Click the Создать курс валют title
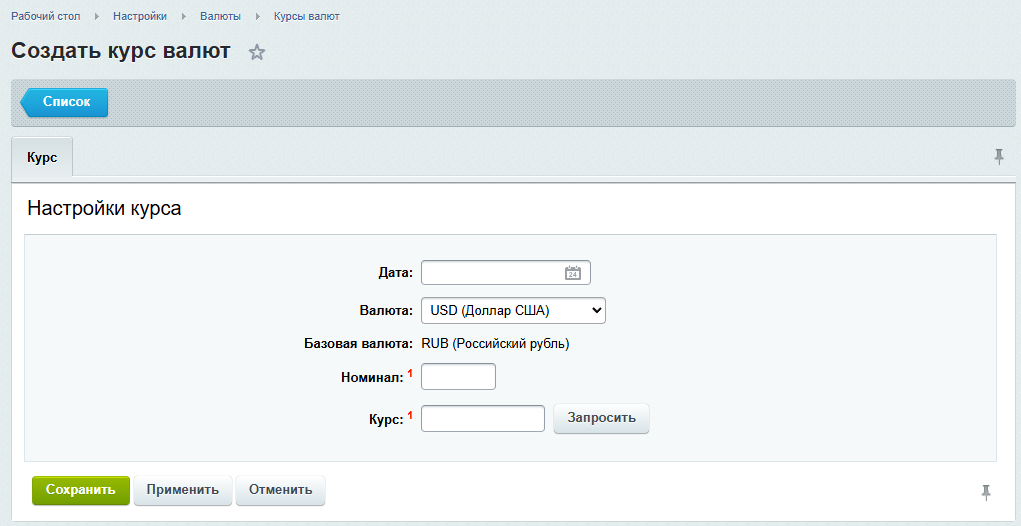This screenshot has height=526, width=1021. 121,51
